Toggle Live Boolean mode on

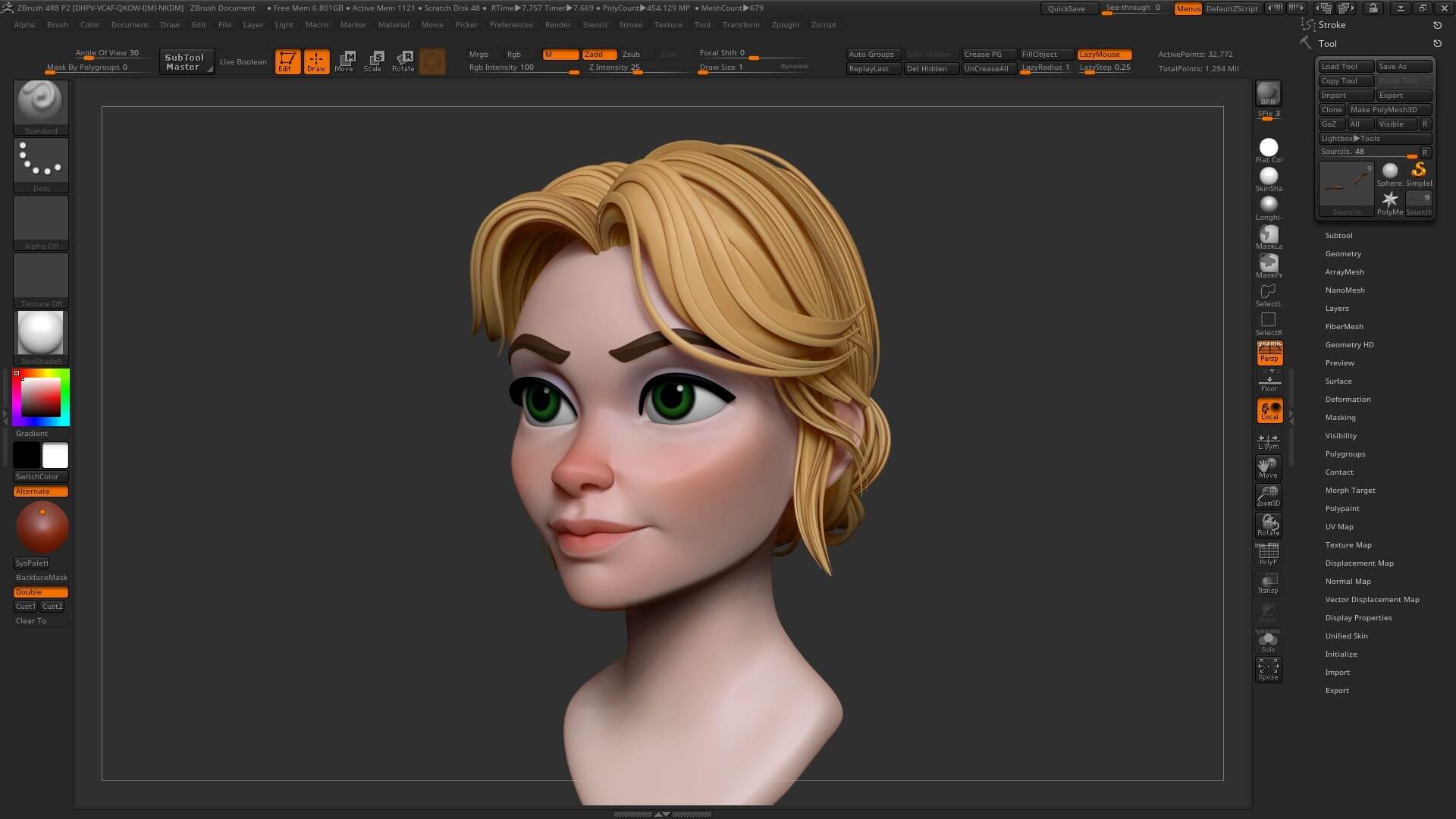[x=242, y=62]
